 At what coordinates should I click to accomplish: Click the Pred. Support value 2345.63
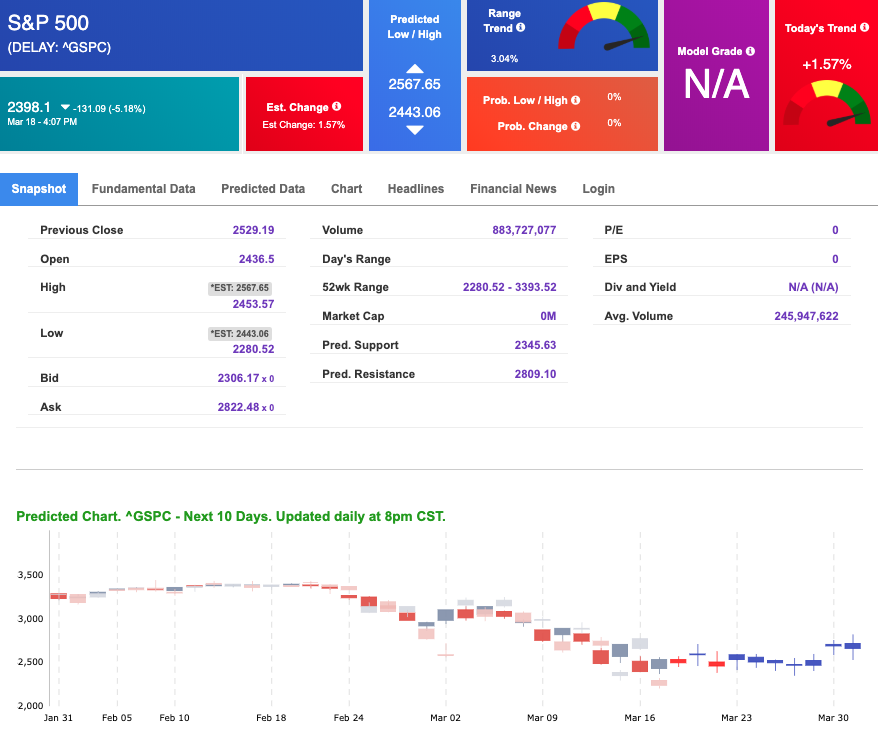click(535, 345)
